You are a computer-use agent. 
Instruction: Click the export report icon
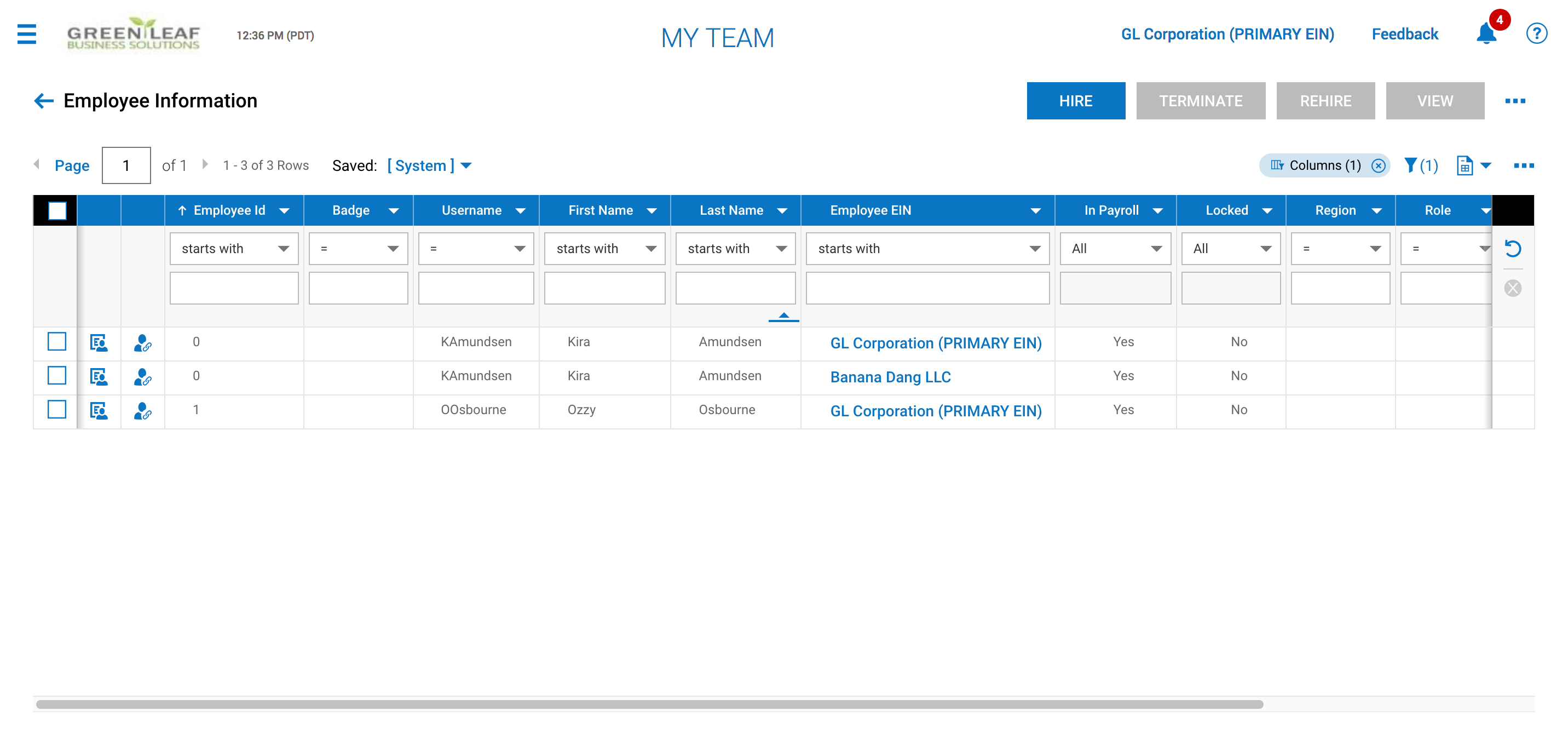1465,165
